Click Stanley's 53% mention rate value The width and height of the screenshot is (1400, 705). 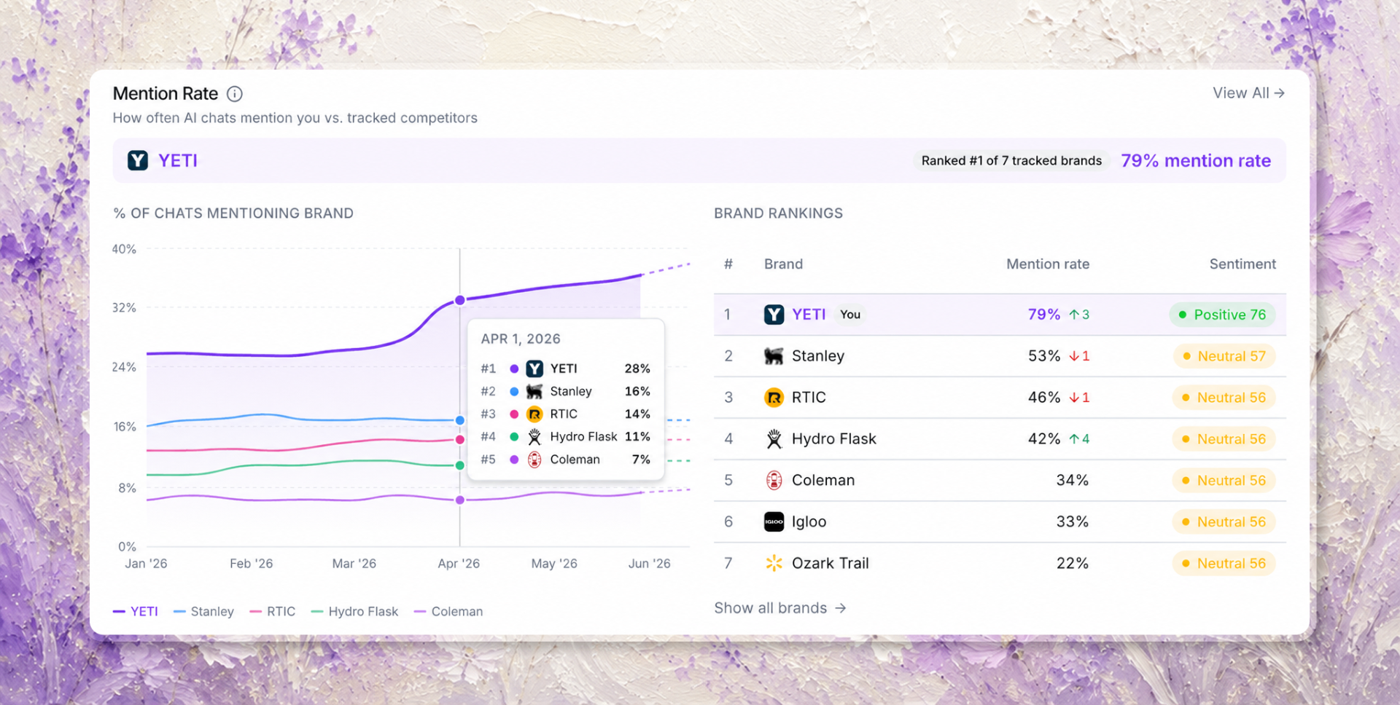[x=1044, y=356]
